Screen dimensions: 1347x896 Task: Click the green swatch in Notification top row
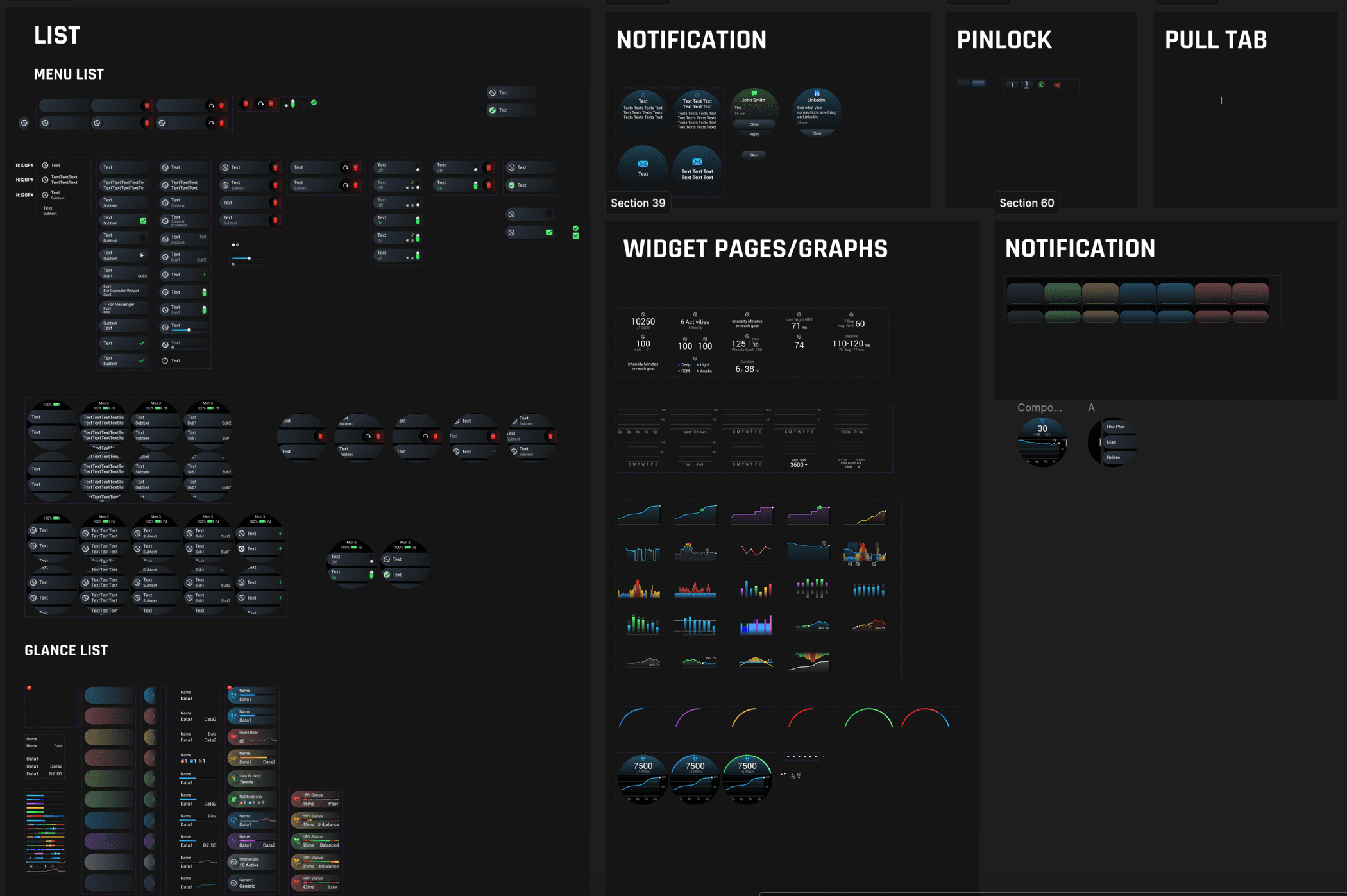point(1062,293)
